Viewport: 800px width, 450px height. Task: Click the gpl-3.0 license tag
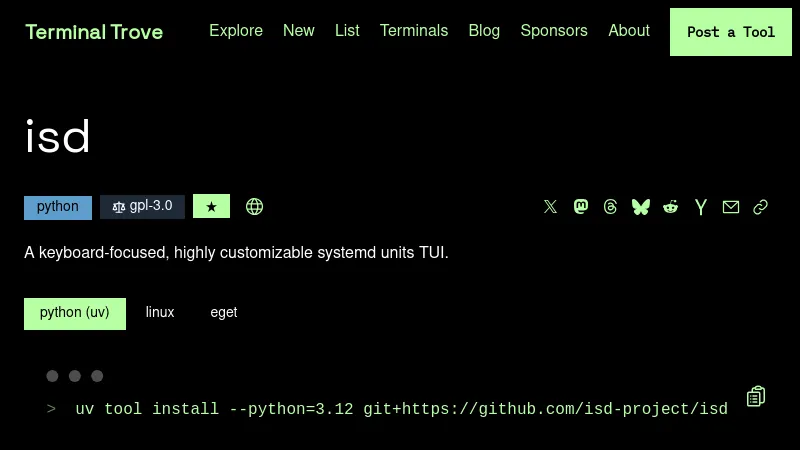(142, 207)
